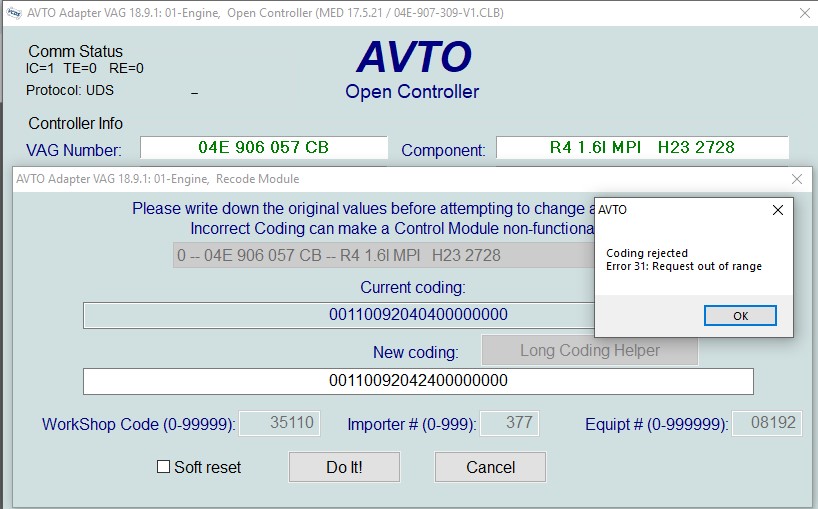Open the Long Coding Helper

click(x=590, y=350)
